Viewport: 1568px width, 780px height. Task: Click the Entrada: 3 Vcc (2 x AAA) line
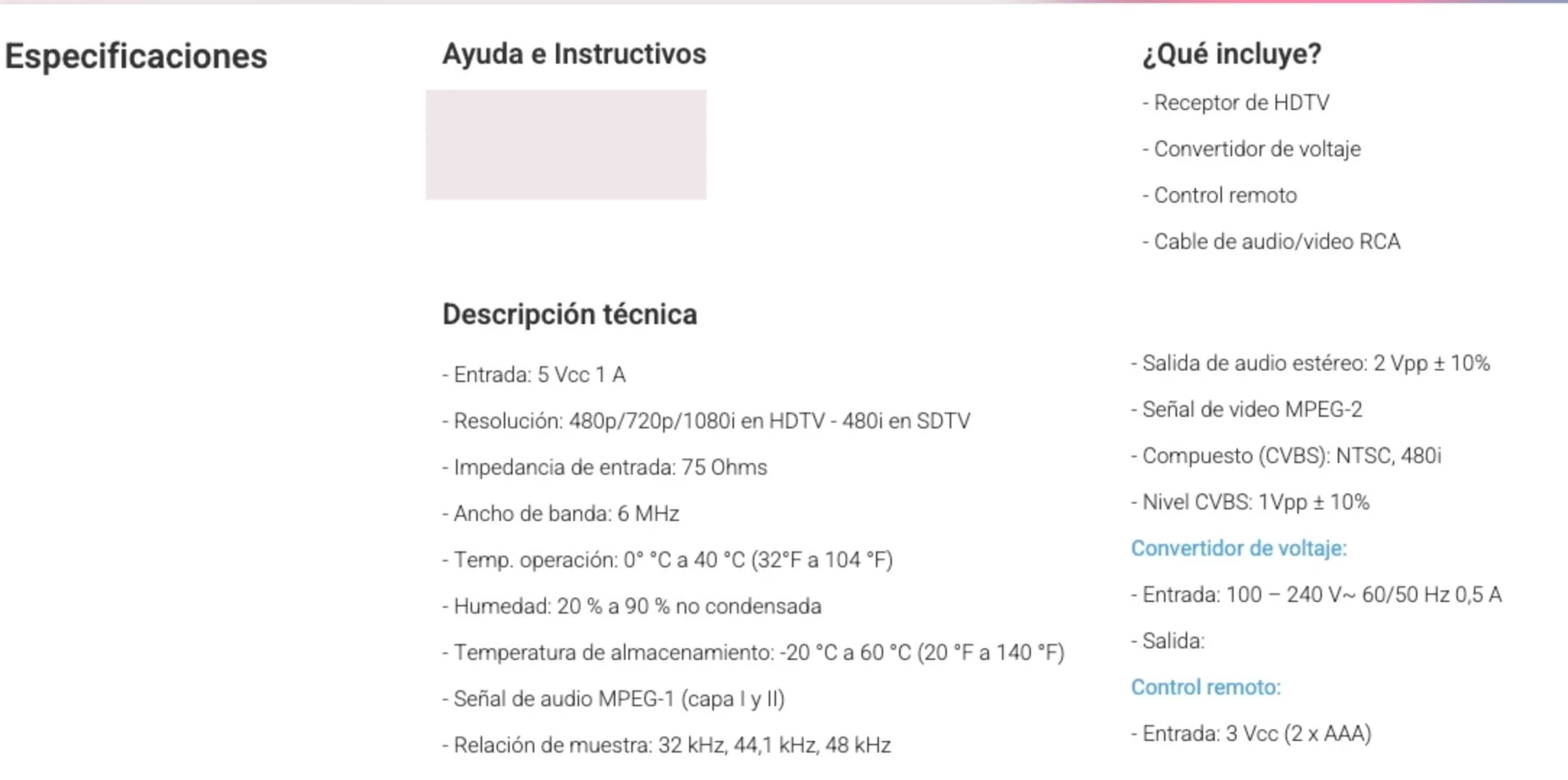pos(1251,734)
